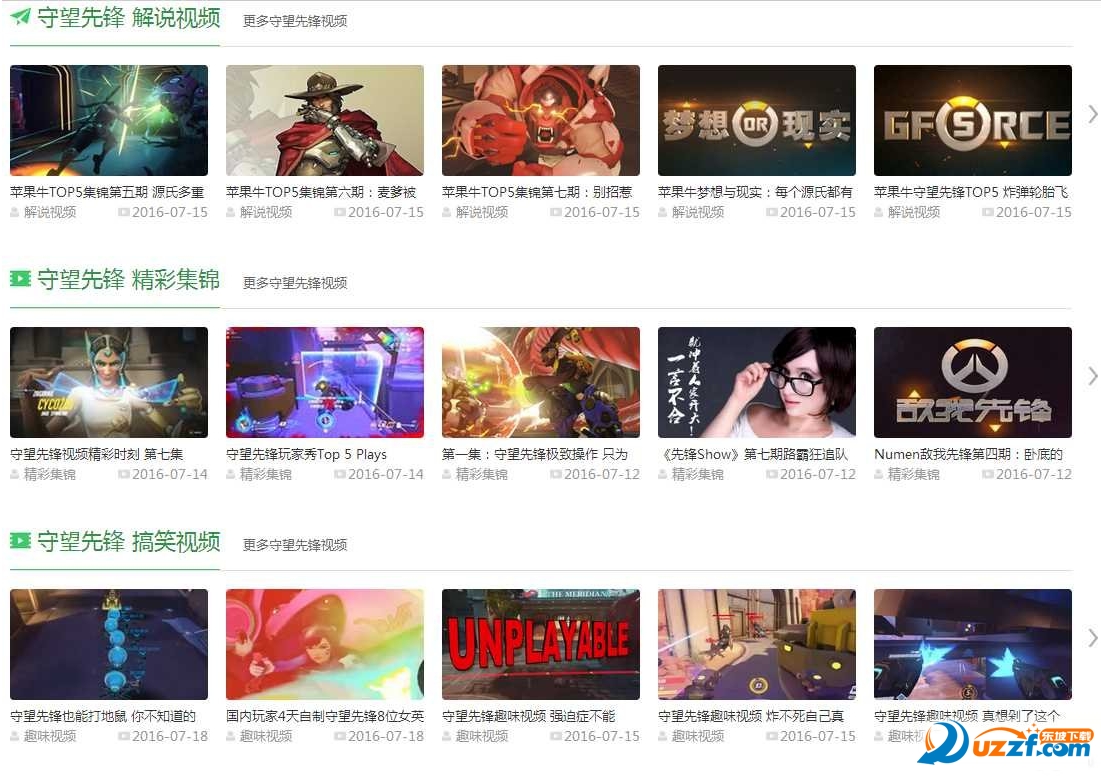Open 更多守望先锋视频 link for 解说视频
This screenshot has width=1101, height=781.
(x=295, y=21)
